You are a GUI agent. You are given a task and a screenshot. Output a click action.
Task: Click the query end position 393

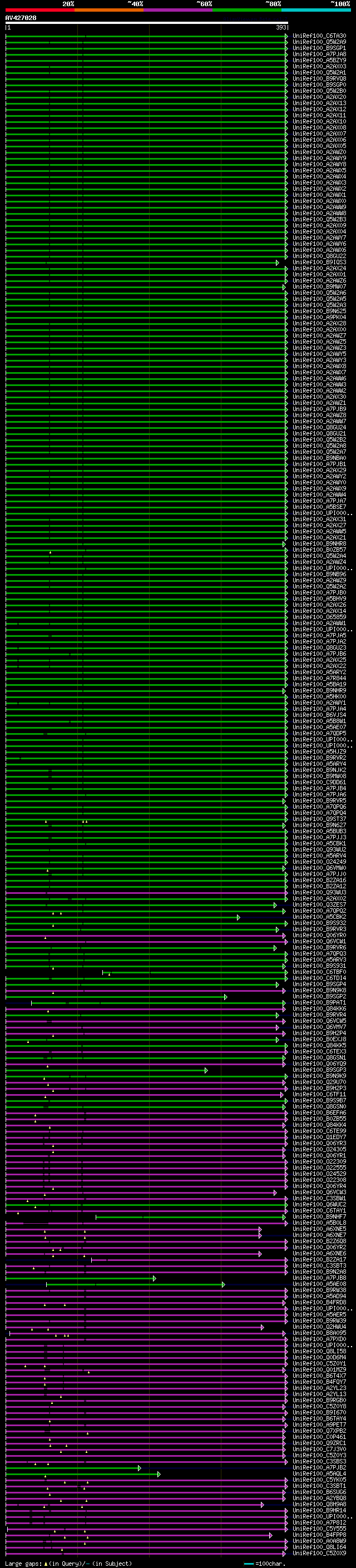[x=281, y=27]
